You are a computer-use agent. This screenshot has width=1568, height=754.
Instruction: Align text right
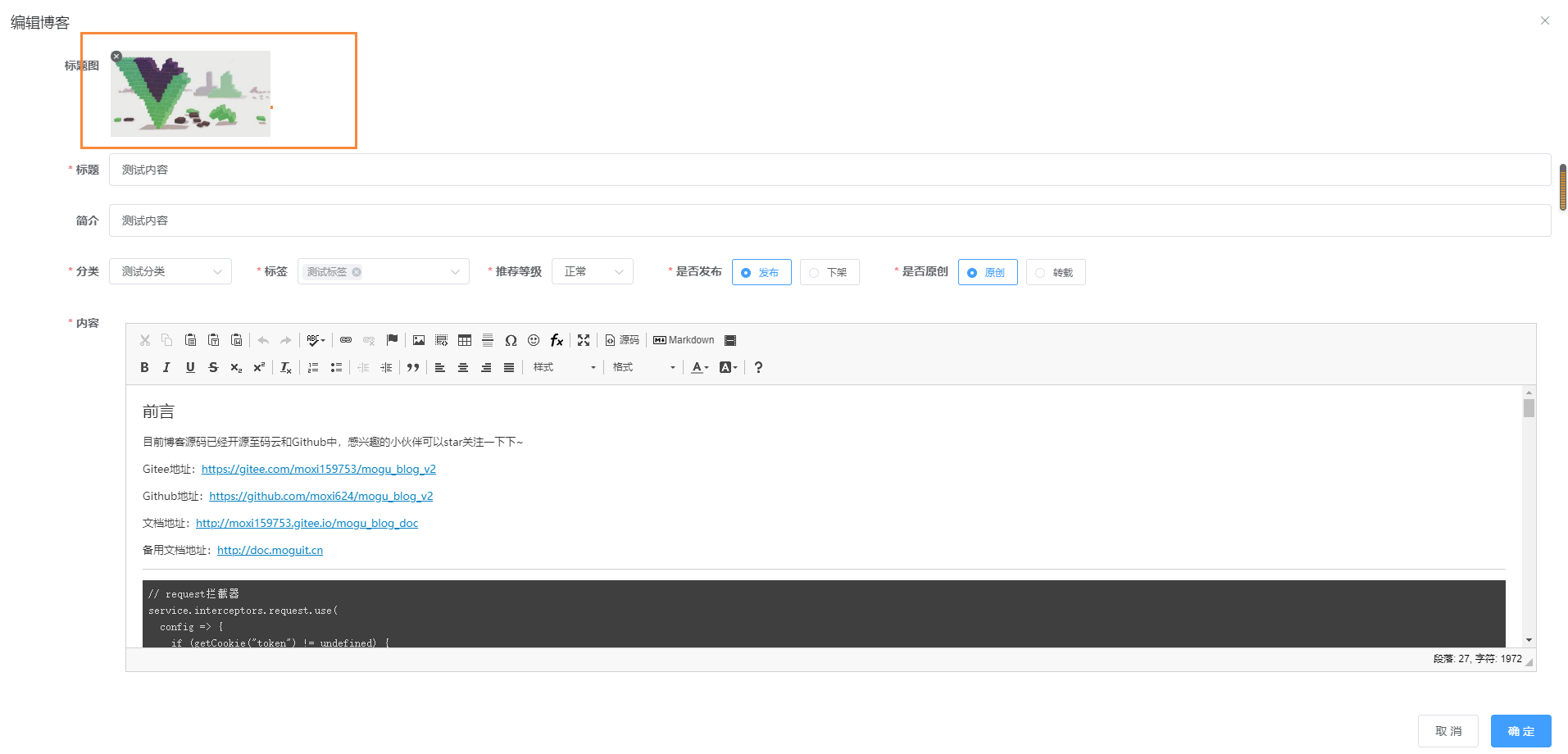pos(486,367)
